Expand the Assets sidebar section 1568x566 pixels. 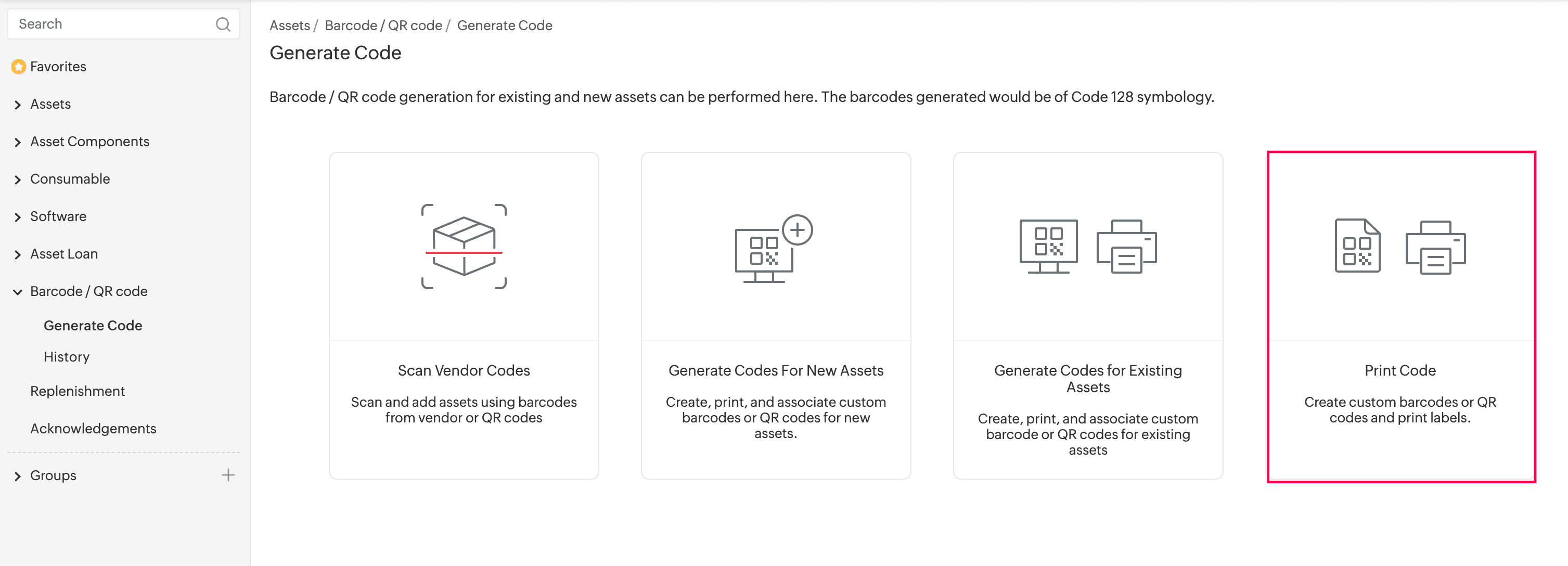(x=18, y=105)
